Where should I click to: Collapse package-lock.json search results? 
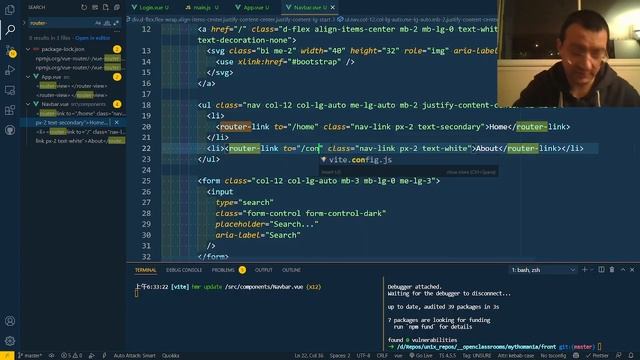pyautogui.click(x=28, y=49)
